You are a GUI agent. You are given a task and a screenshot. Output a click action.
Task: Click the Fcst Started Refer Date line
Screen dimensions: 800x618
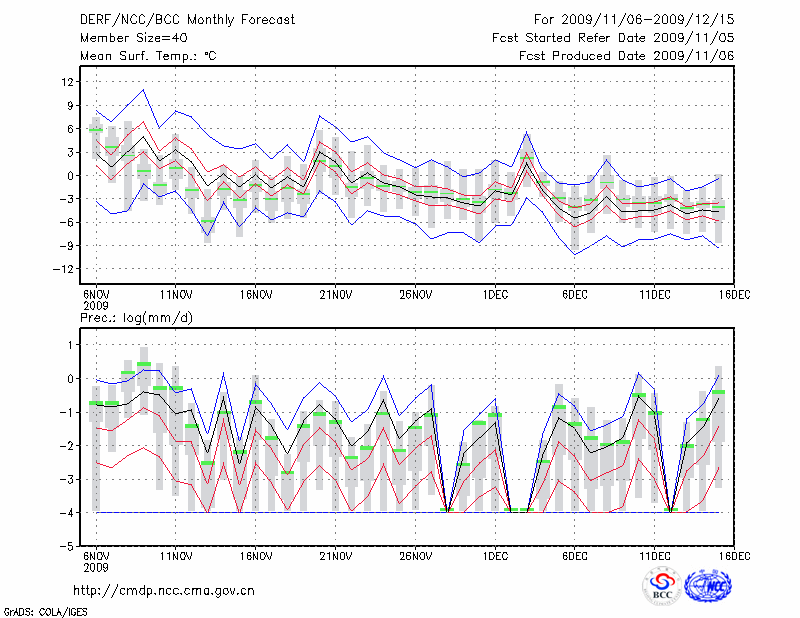point(613,38)
